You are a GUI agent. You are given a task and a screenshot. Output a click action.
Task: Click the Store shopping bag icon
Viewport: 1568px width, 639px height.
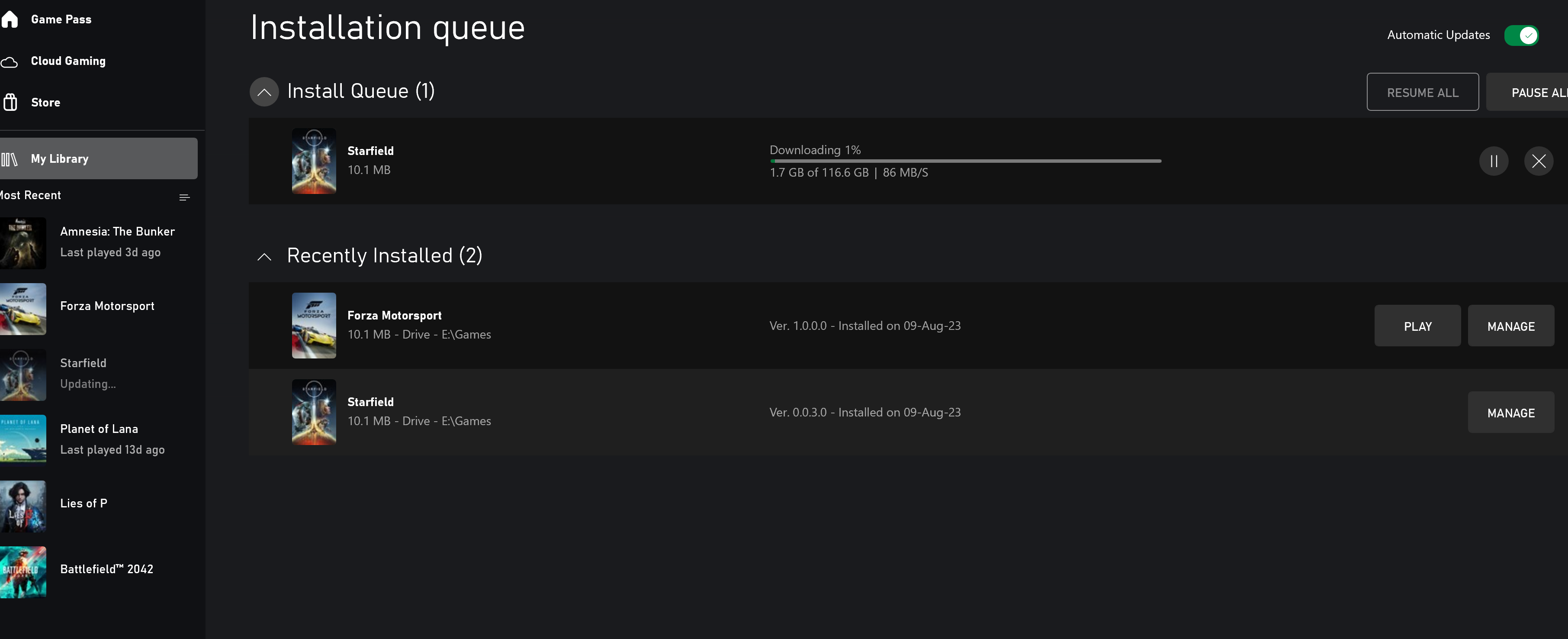[10, 102]
